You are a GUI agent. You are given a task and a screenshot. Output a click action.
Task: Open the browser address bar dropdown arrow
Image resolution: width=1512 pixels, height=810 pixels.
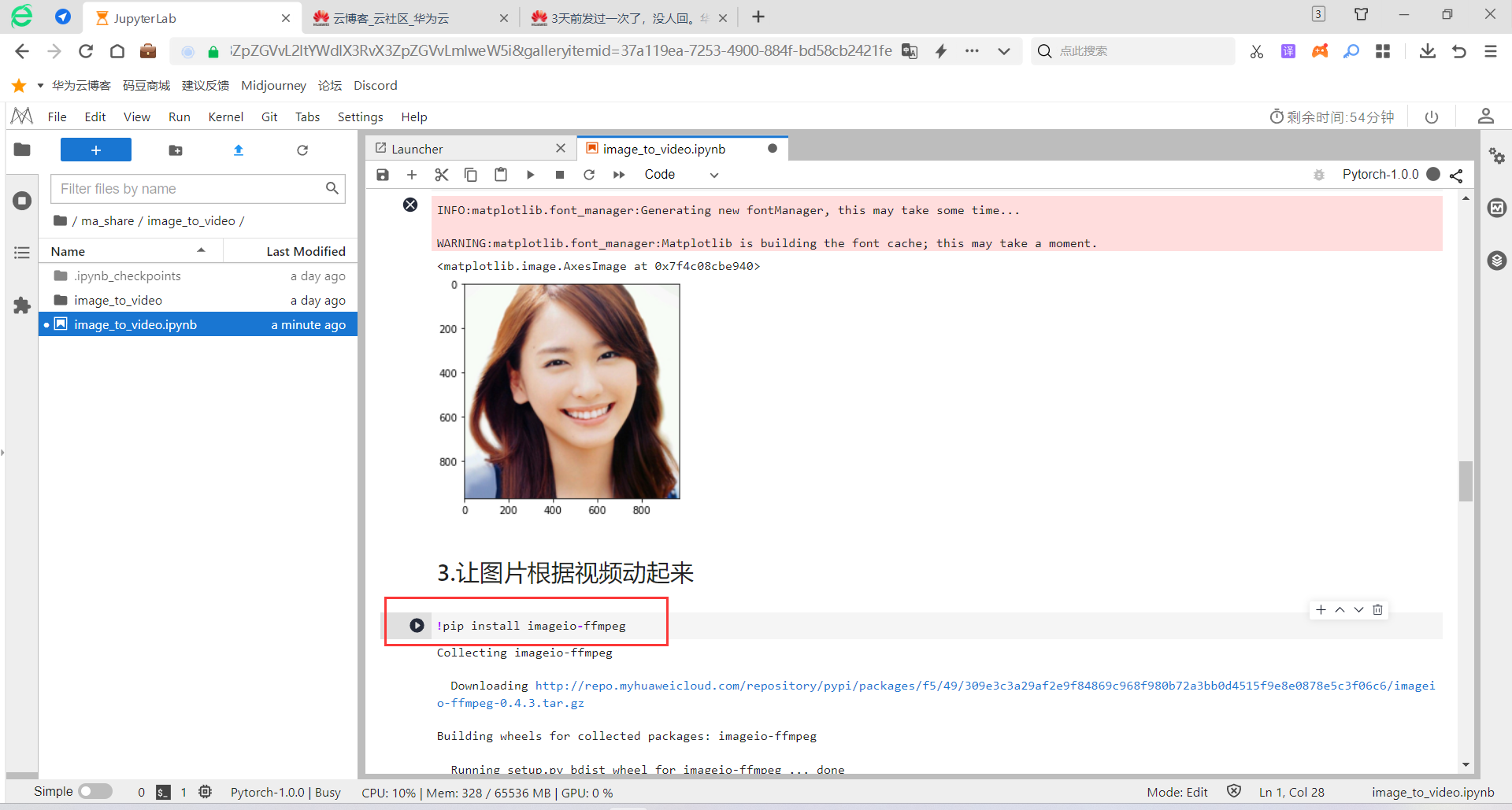point(1004,52)
